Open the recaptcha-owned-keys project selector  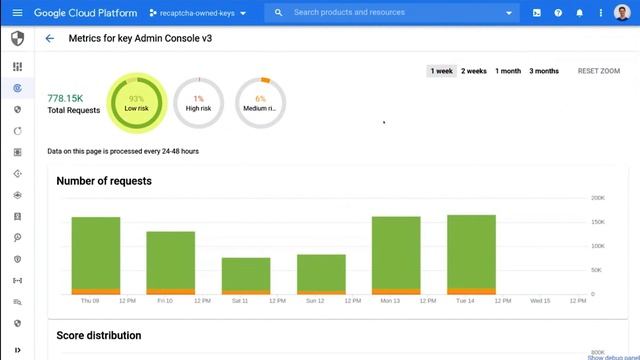click(x=198, y=13)
